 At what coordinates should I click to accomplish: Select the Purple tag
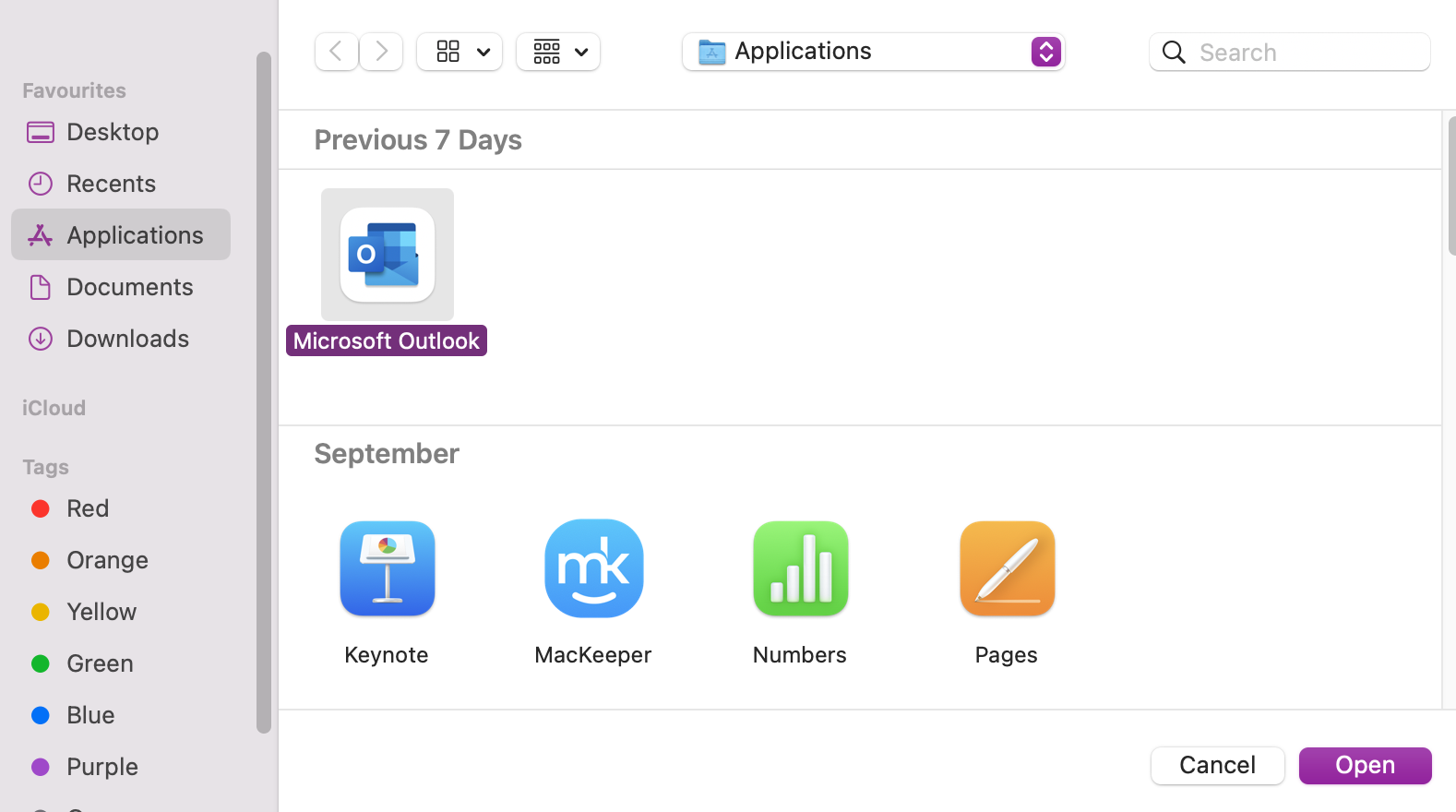point(121,767)
